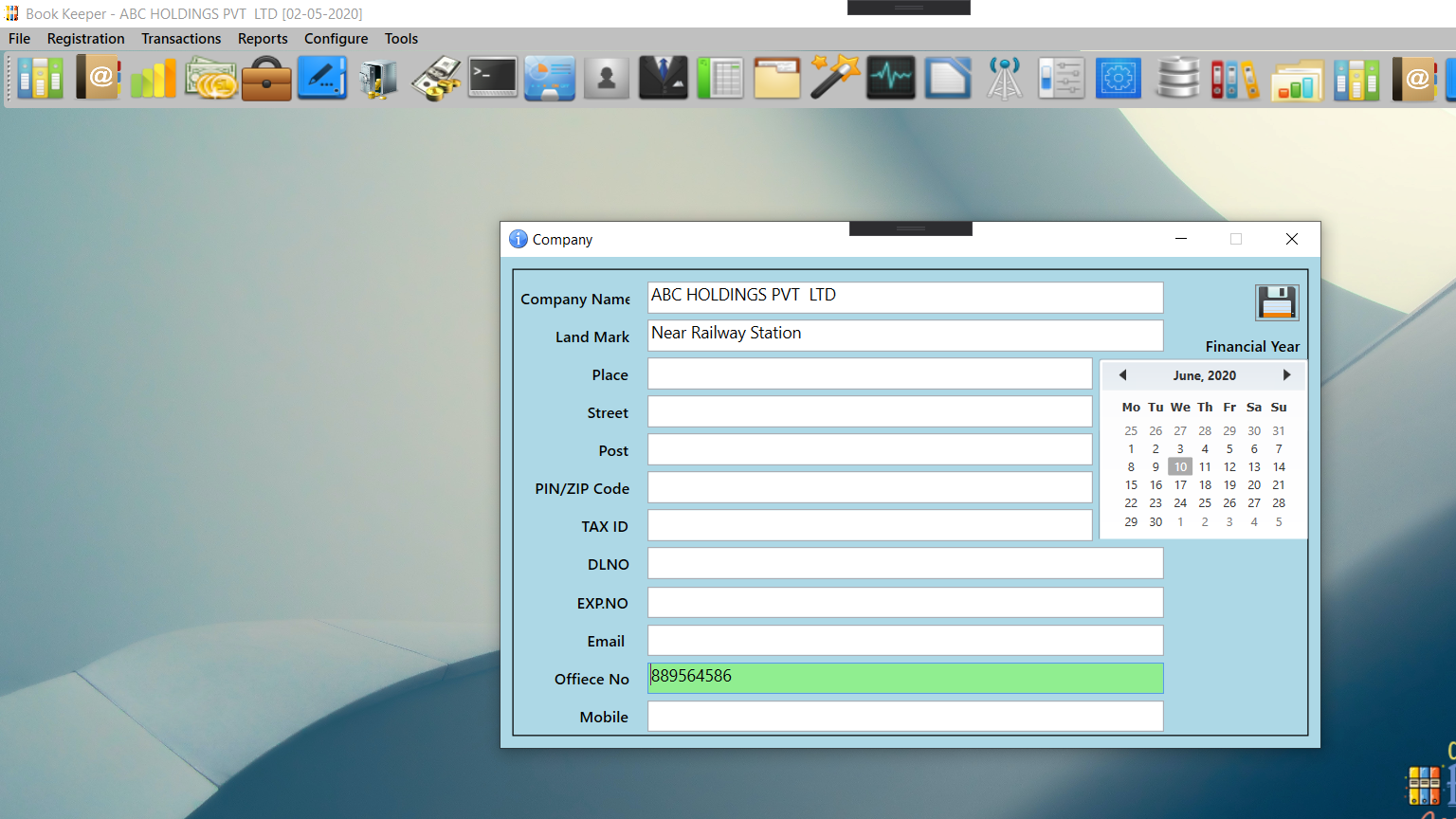
Task: Click the Company window info icon
Action: 518,239
